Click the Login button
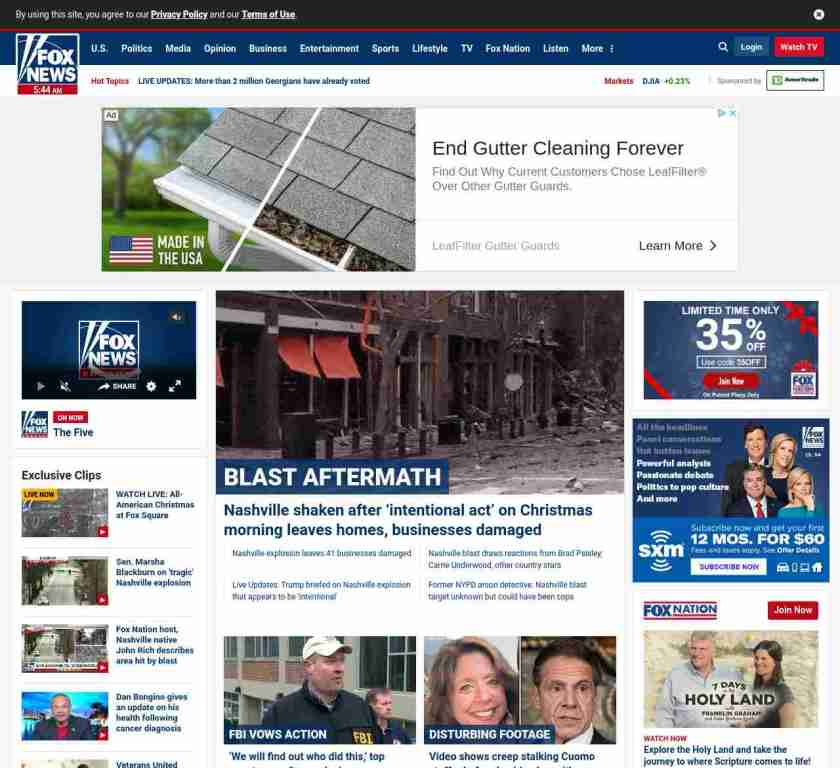The width and height of the screenshot is (840, 768). 751,47
